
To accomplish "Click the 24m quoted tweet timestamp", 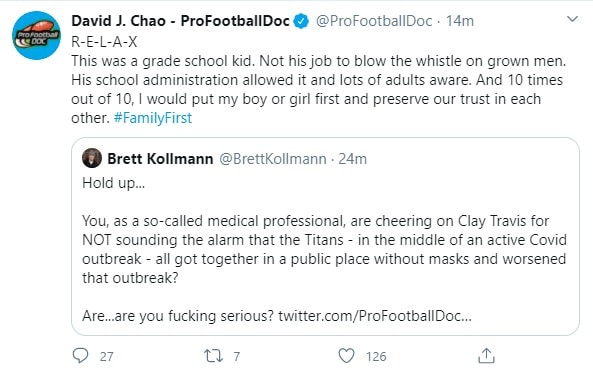I will coord(352,159).
